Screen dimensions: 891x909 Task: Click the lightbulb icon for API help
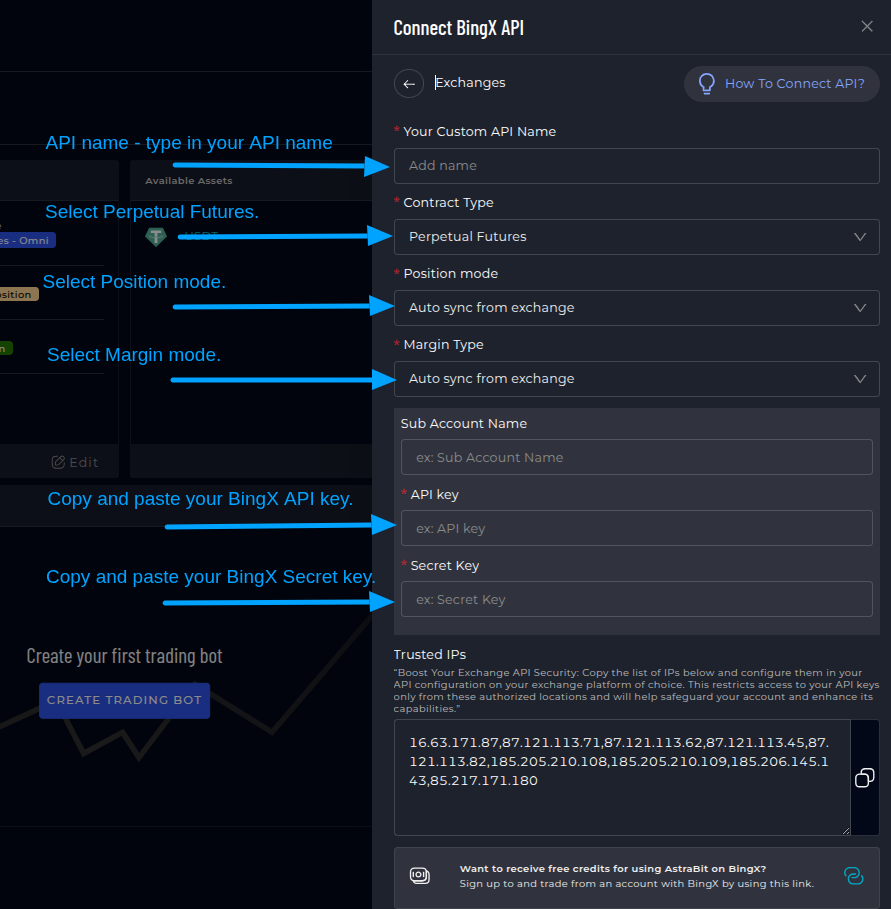[x=706, y=84]
